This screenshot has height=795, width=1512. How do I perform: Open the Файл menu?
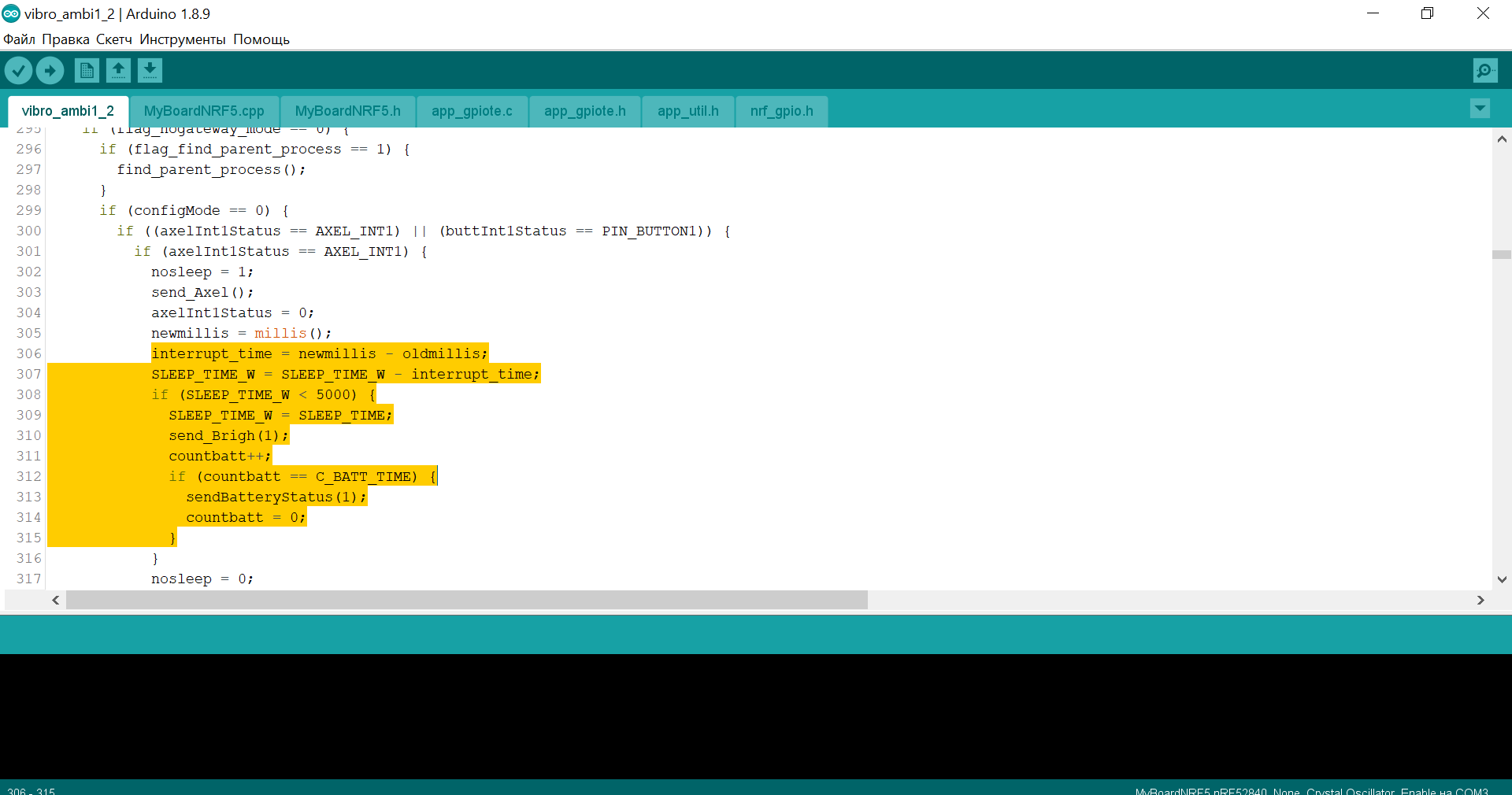[x=20, y=39]
